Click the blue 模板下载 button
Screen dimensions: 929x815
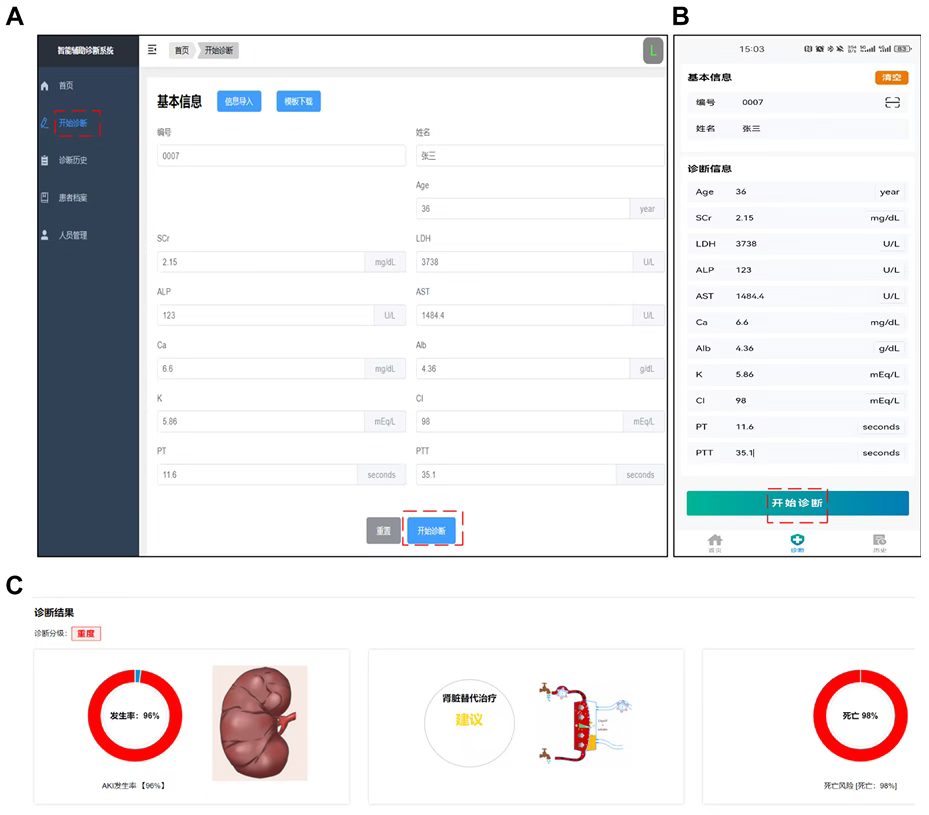[298, 101]
